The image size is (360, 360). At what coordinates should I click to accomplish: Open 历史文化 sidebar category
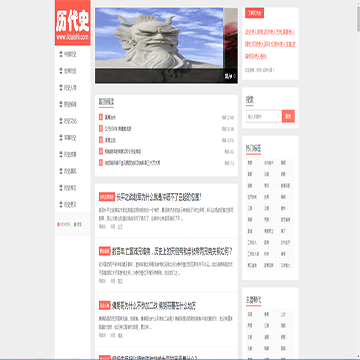tap(70, 121)
